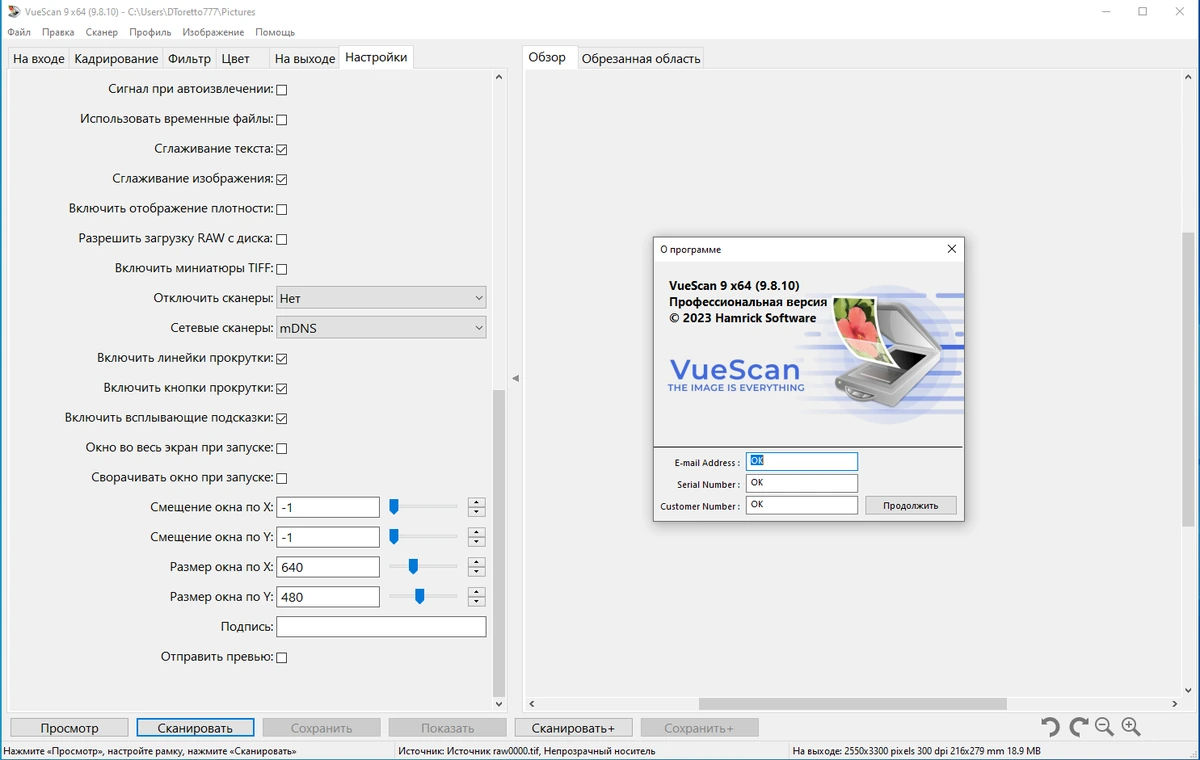Screen dimensions: 1200x760
Task: Switch to the Обрезанная область tab
Action: [640, 59]
